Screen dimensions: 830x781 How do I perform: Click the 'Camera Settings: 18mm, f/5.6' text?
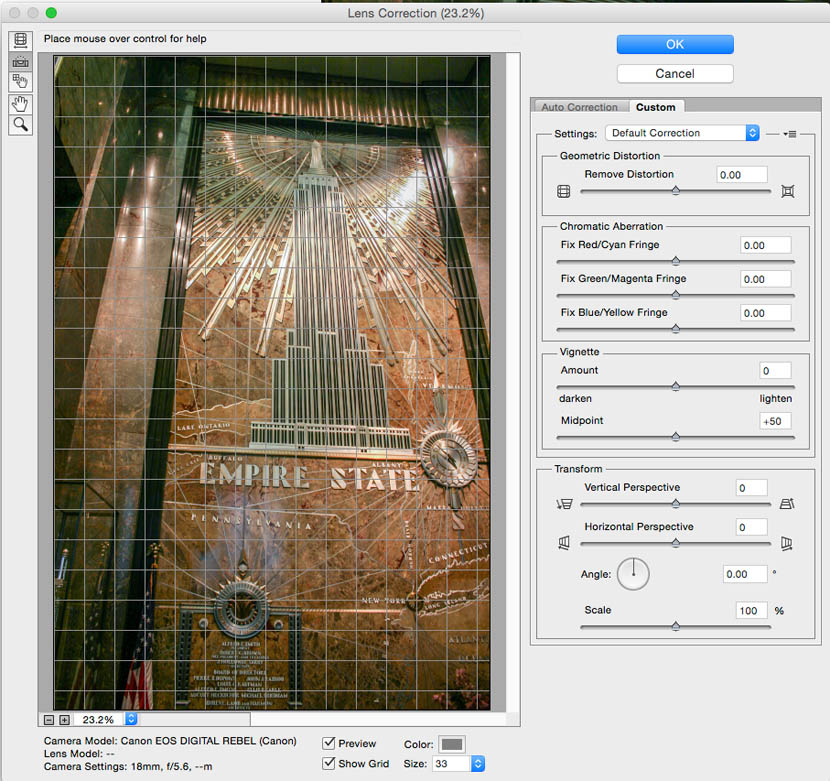click(128, 766)
